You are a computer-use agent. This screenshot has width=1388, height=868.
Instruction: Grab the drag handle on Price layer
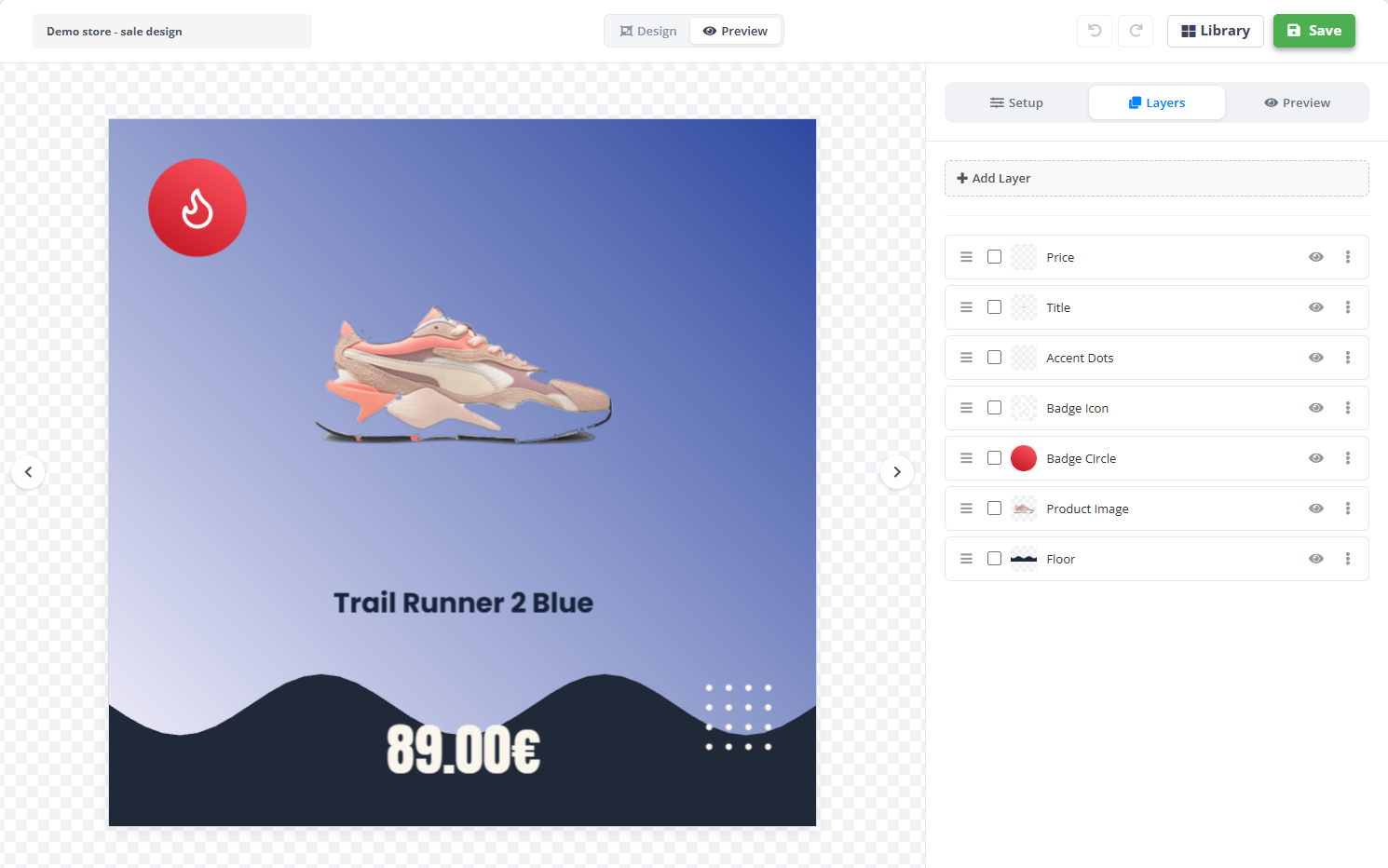point(967,257)
